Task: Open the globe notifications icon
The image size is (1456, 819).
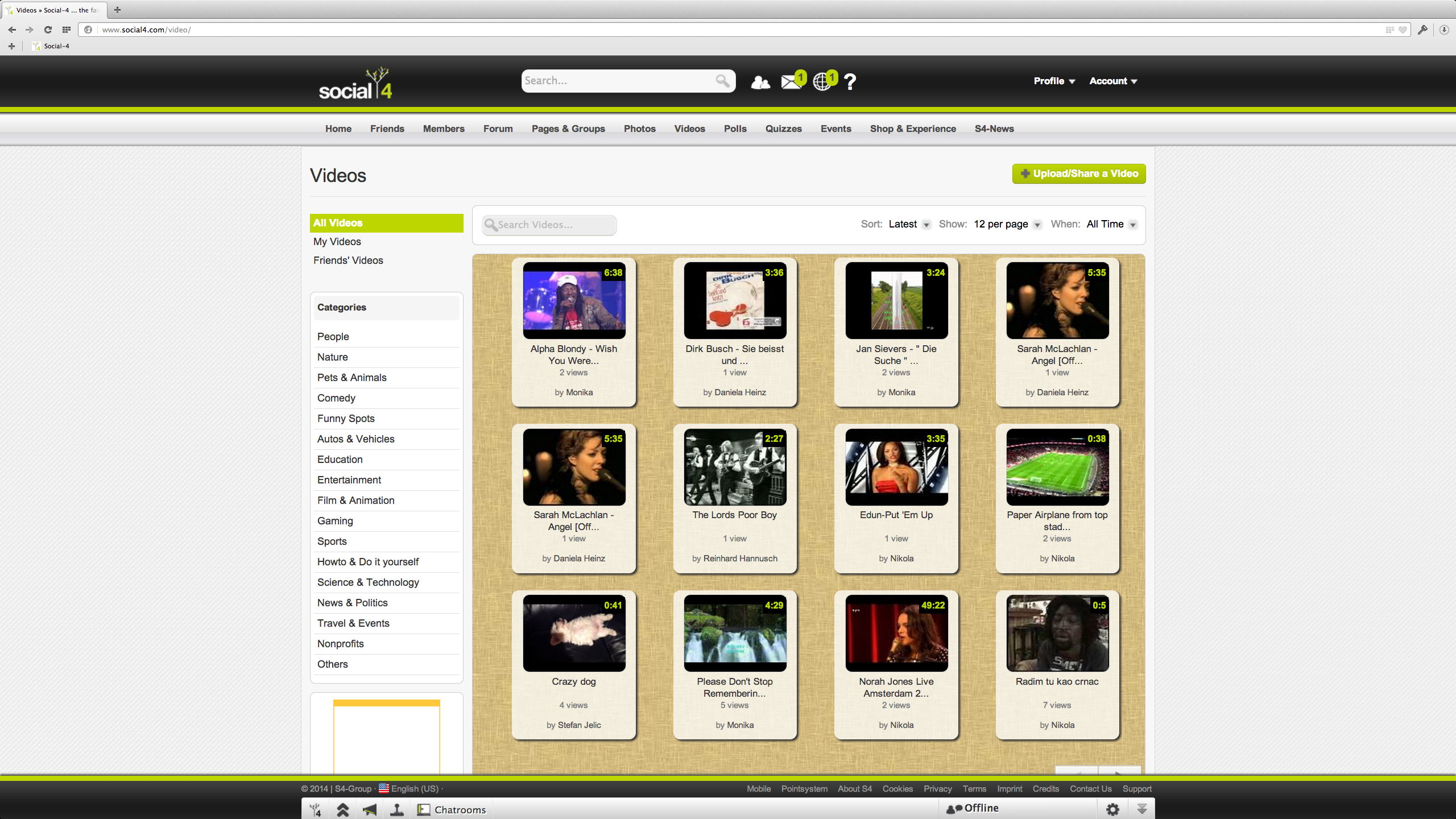Action: (822, 82)
